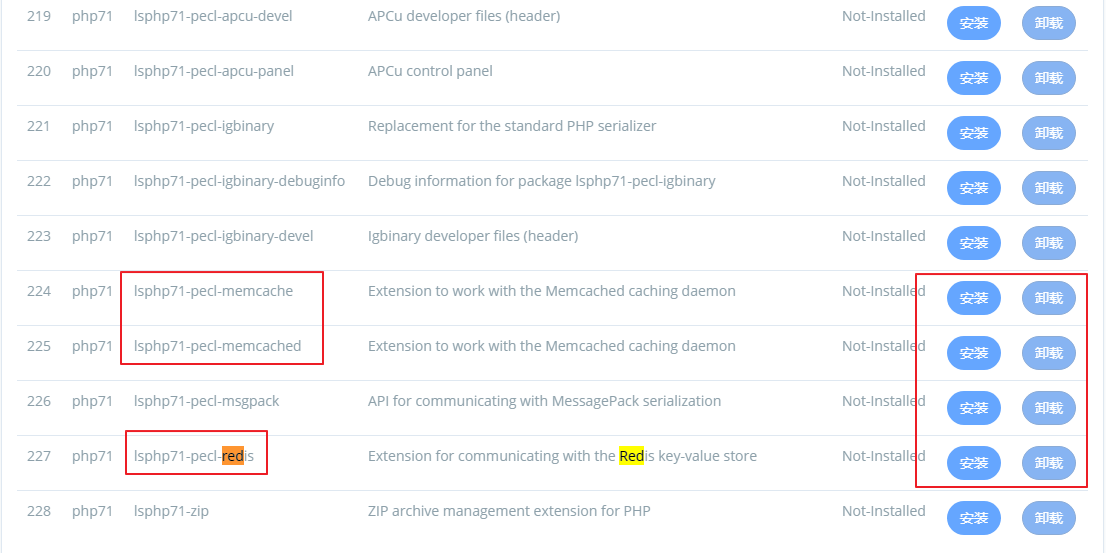Install the lsphp71-pecl-igbinary-debuginfo package
Viewport: 1106px width, 553px height.
(973, 188)
